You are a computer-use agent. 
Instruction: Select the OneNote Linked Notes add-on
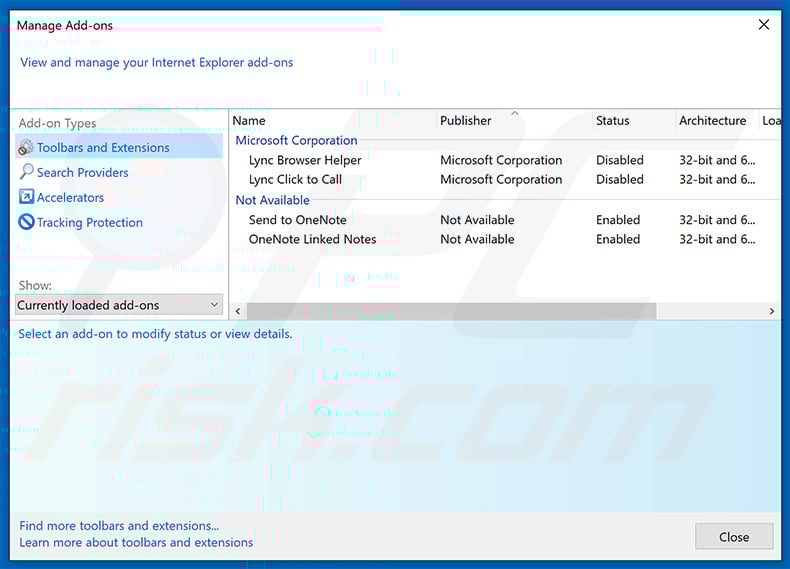312,239
